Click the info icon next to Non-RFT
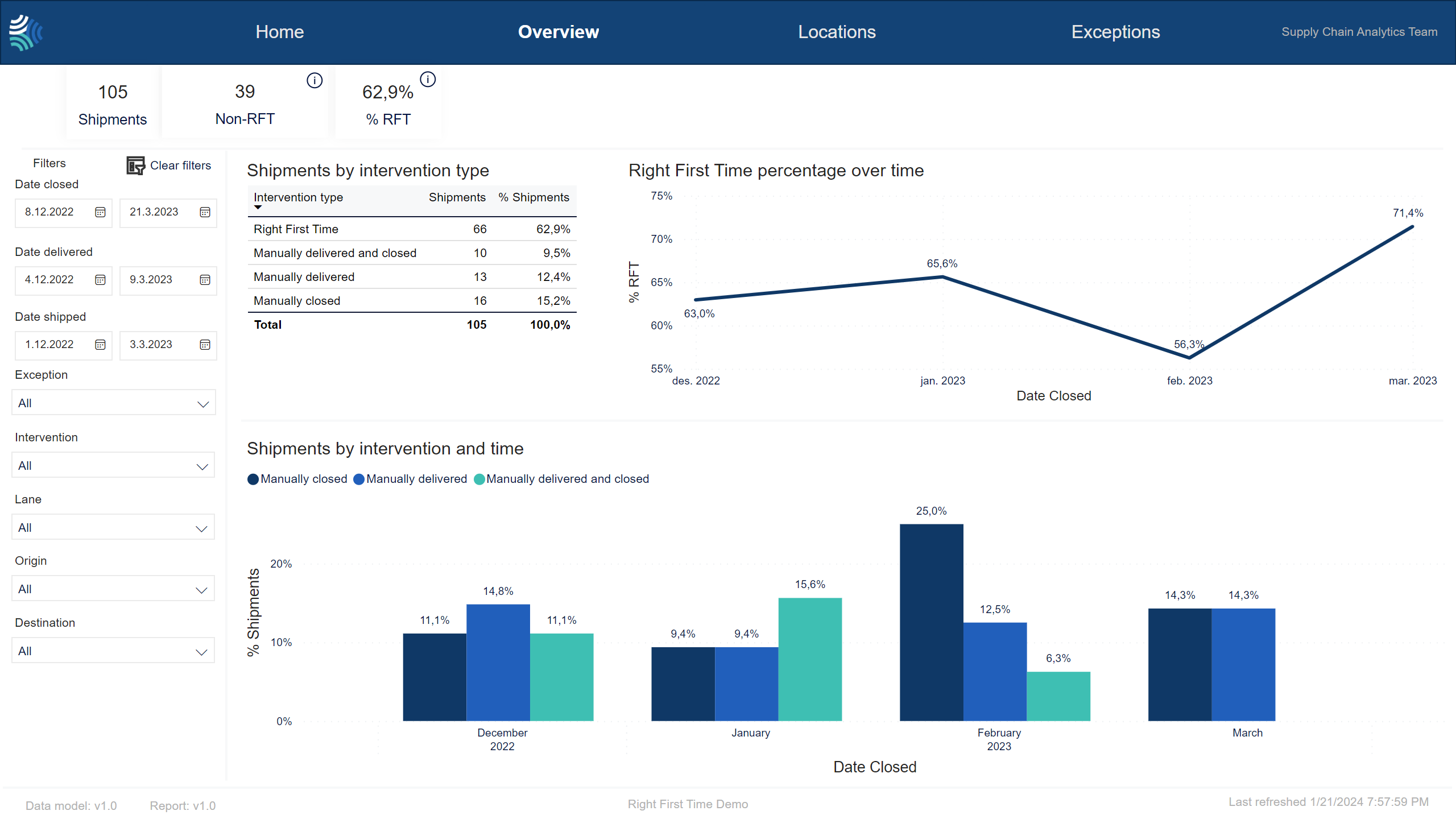1456x819 pixels. (314, 79)
